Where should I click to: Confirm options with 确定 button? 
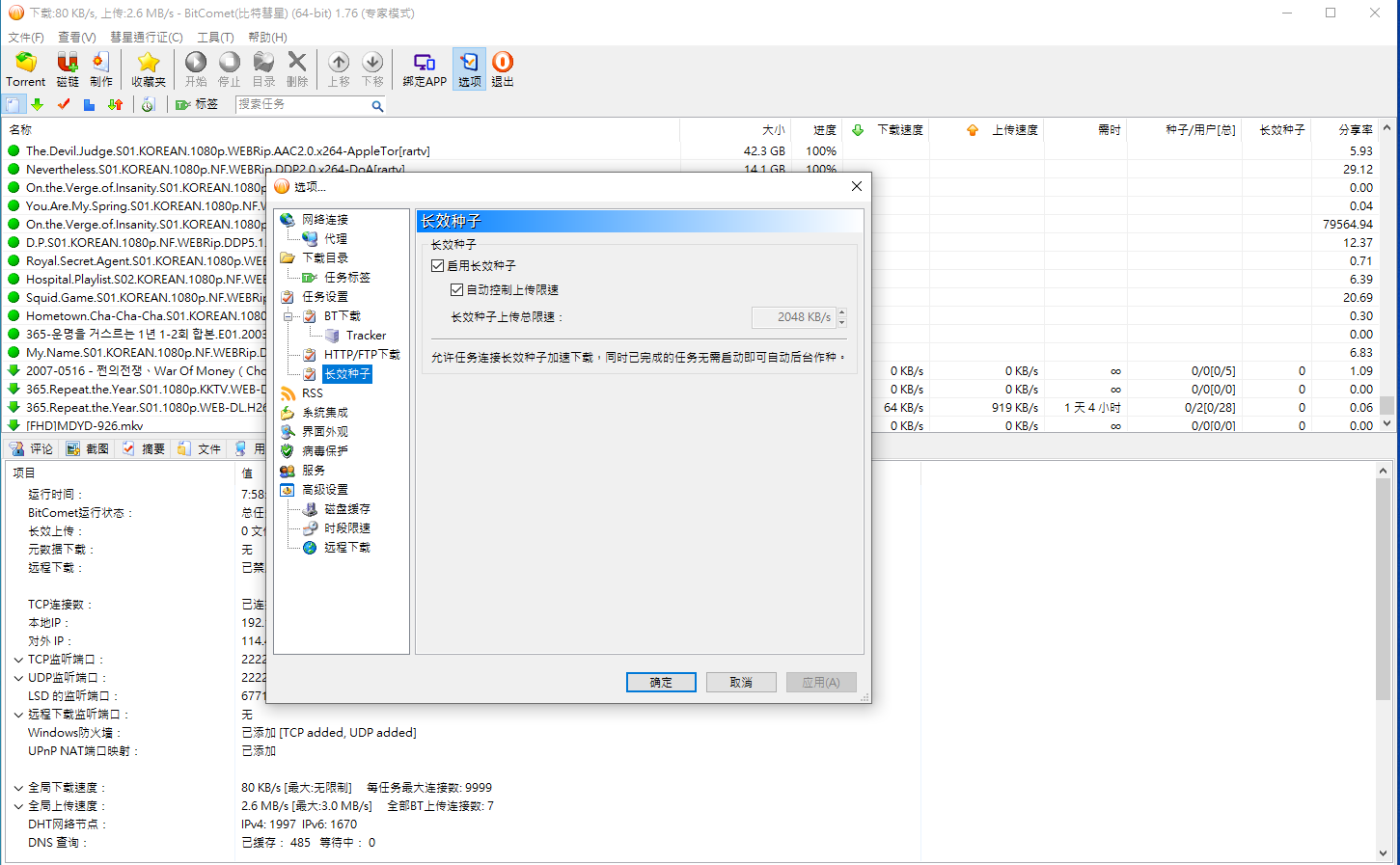[661, 682]
